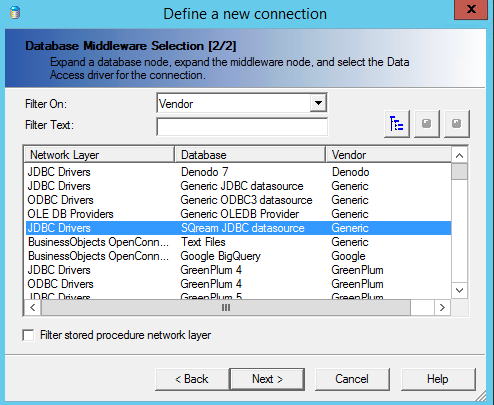Click the list's scroll down arrow

point(459,290)
